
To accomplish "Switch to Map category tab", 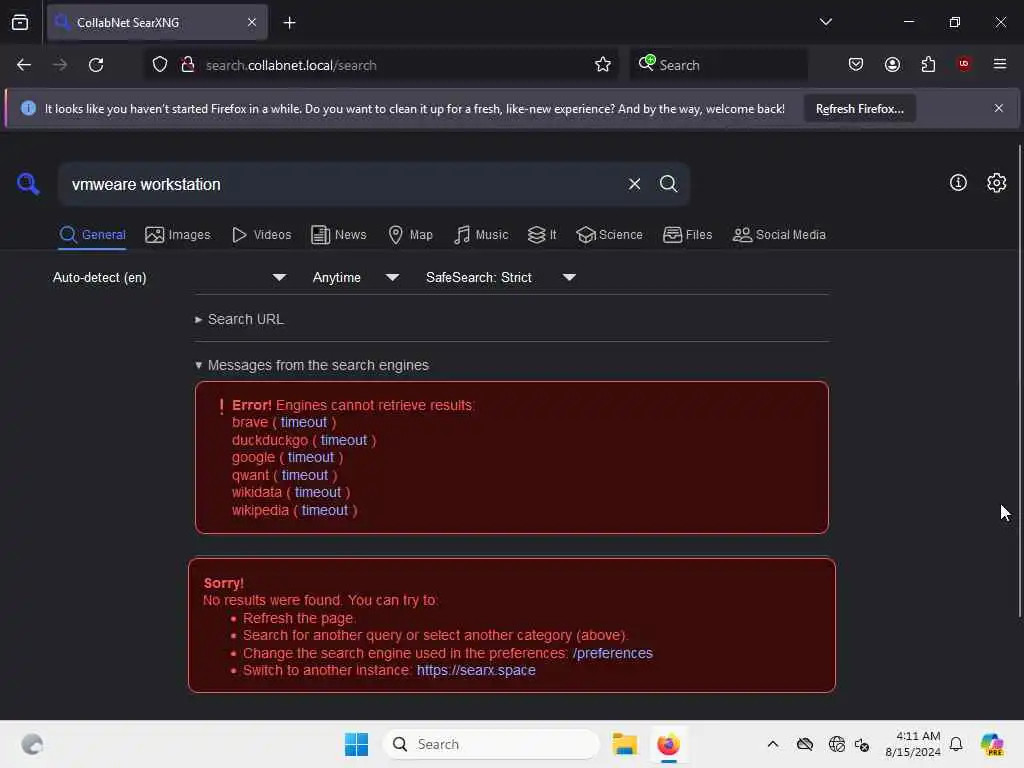I will [410, 235].
